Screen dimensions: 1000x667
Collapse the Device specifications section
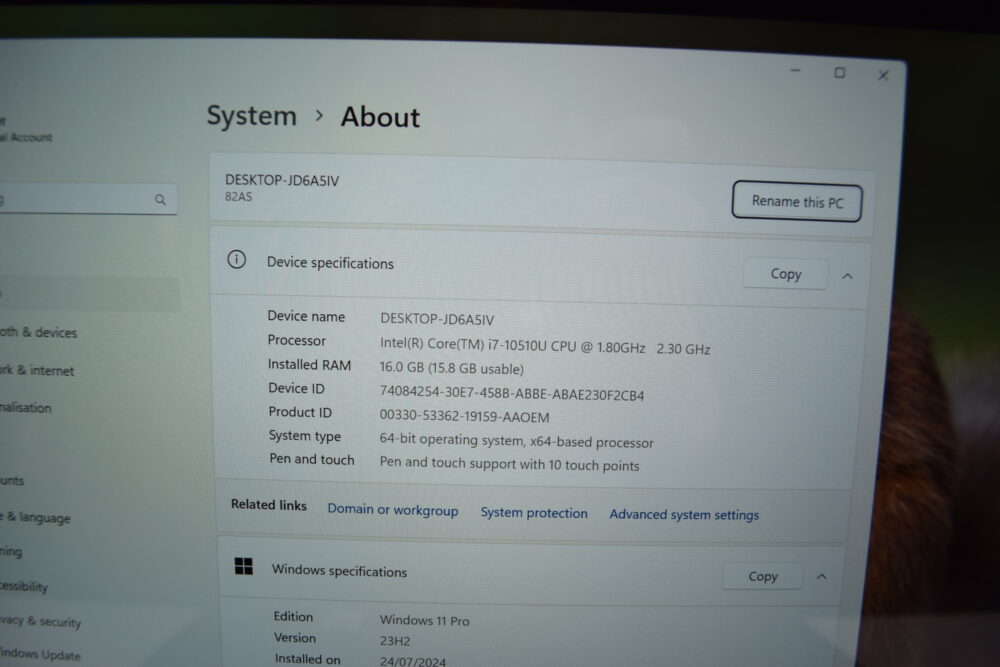pos(847,276)
